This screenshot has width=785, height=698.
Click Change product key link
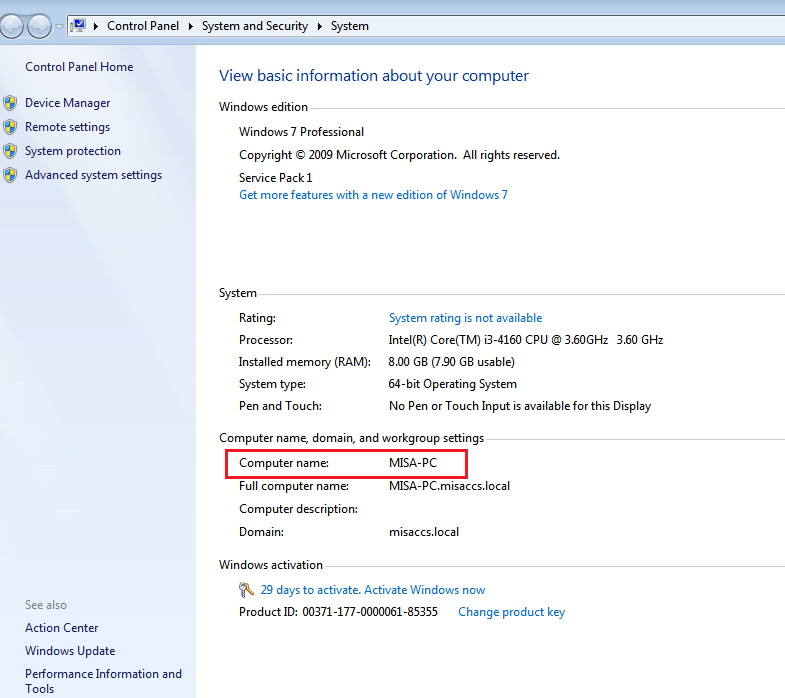(x=512, y=612)
